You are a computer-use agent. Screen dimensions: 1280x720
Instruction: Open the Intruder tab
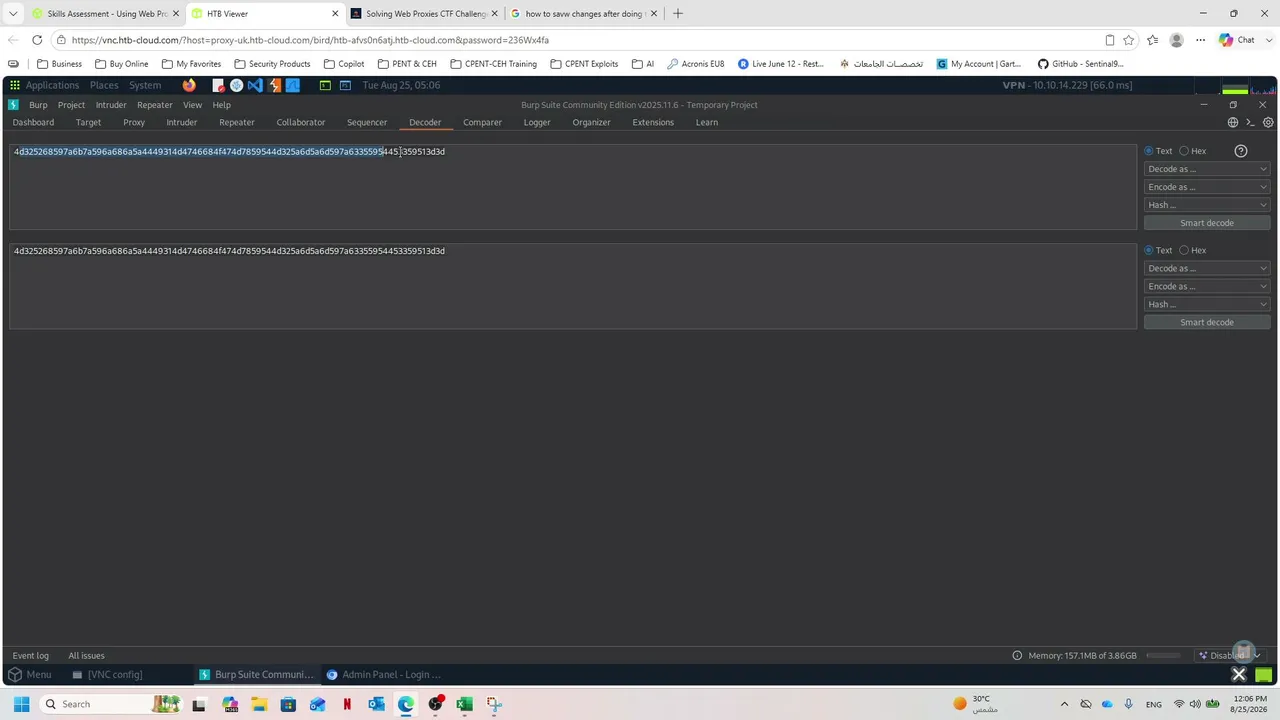coord(181,122)
